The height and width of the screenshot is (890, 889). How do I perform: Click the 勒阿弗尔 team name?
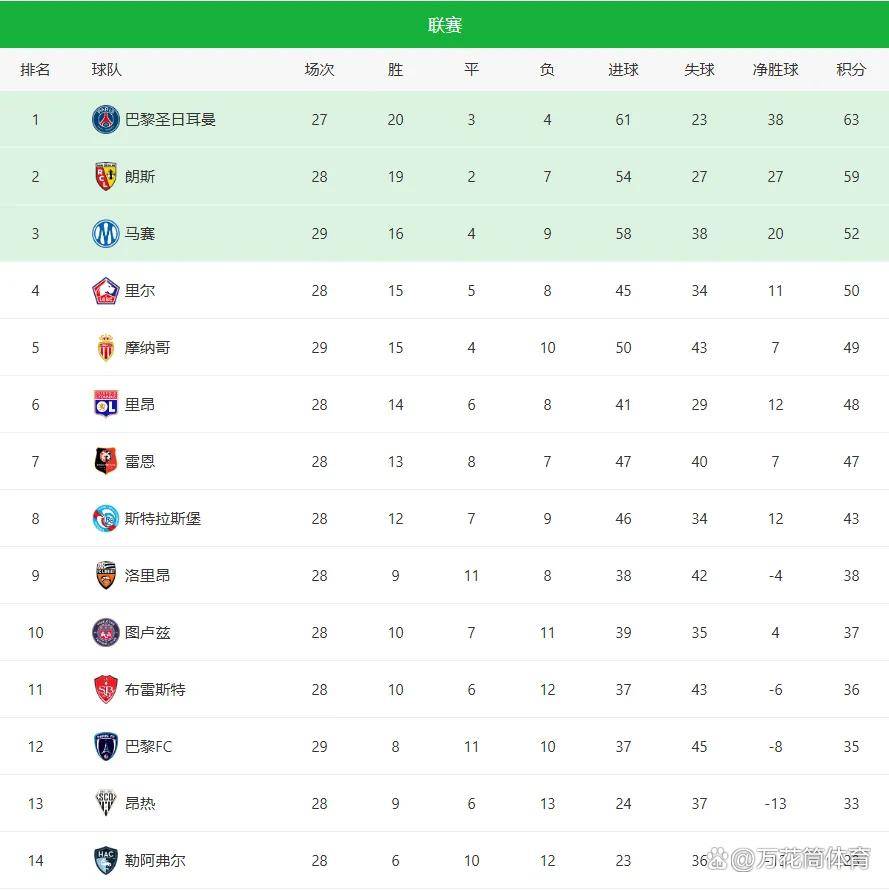tap(155, 861)
